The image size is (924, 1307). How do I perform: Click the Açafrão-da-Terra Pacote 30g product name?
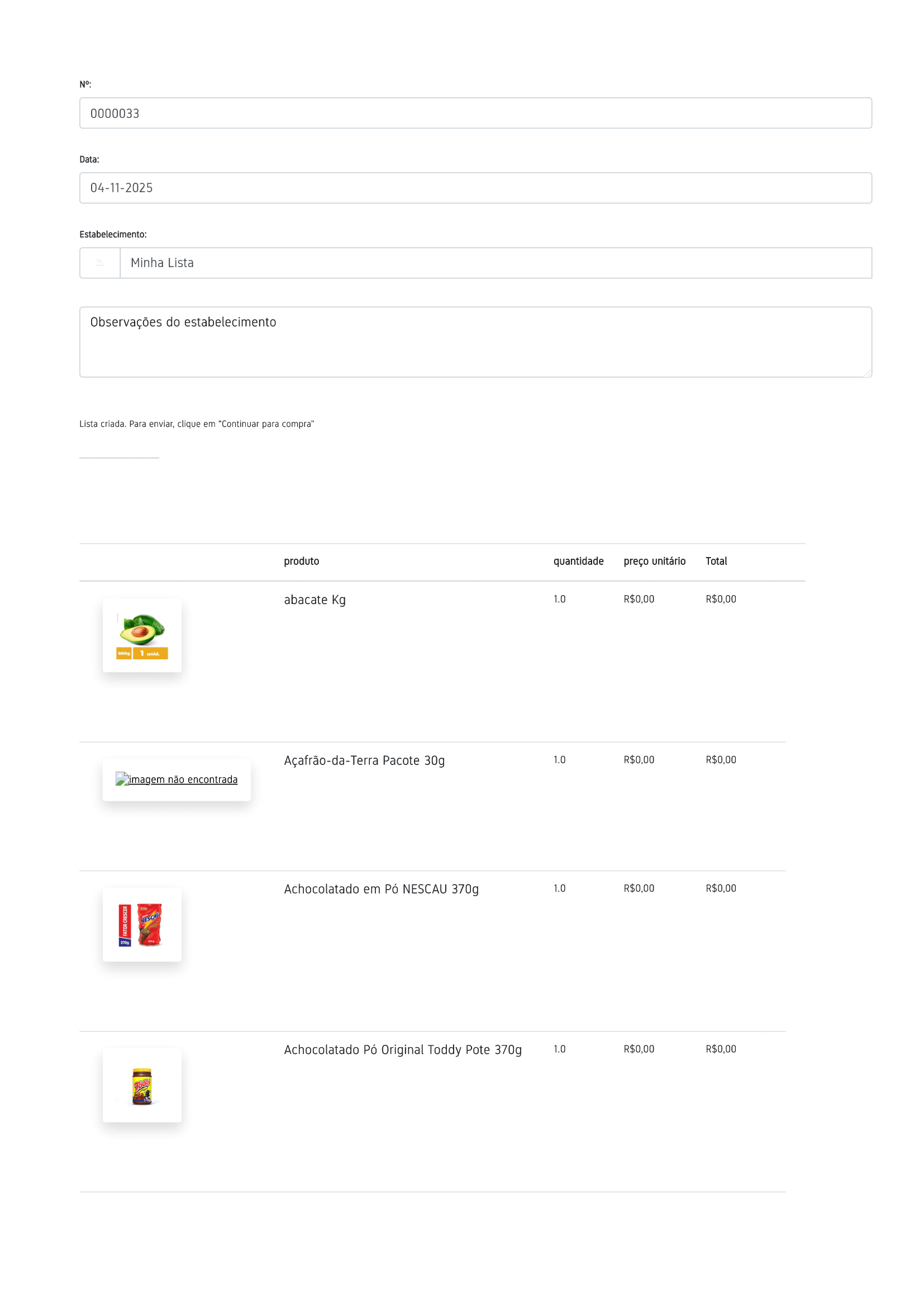[x=364, y=761]
